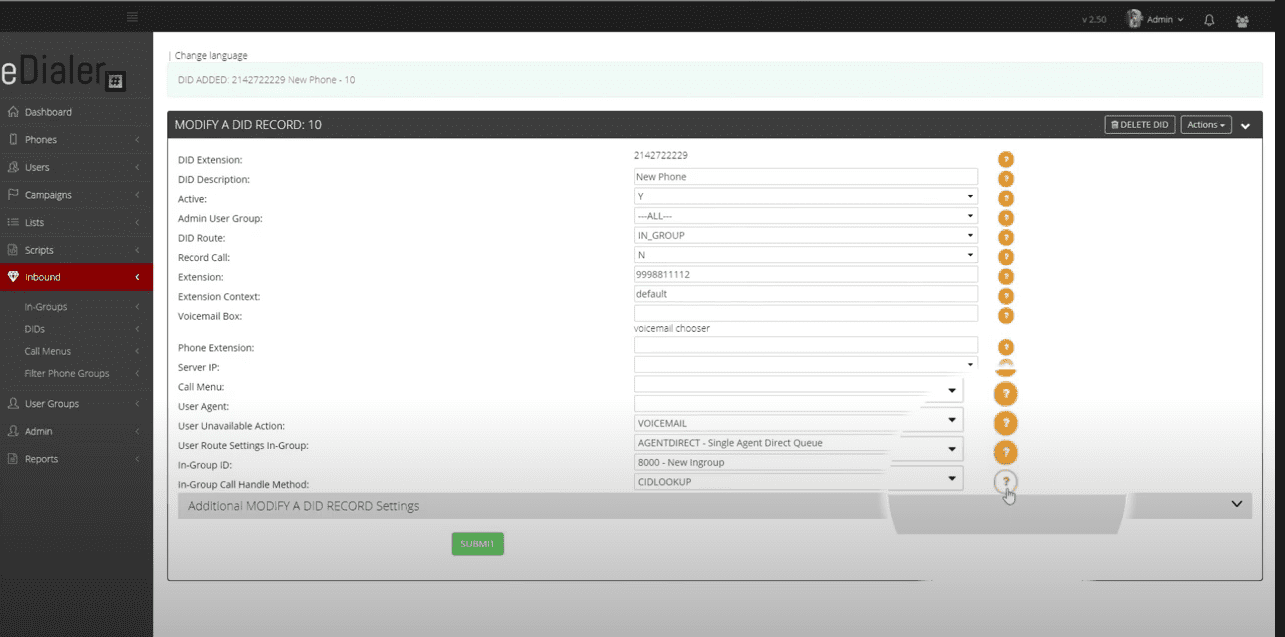This screenshot has height=637, width=1285.
Task: Show help for DID Route
Action: (1006, 237)
